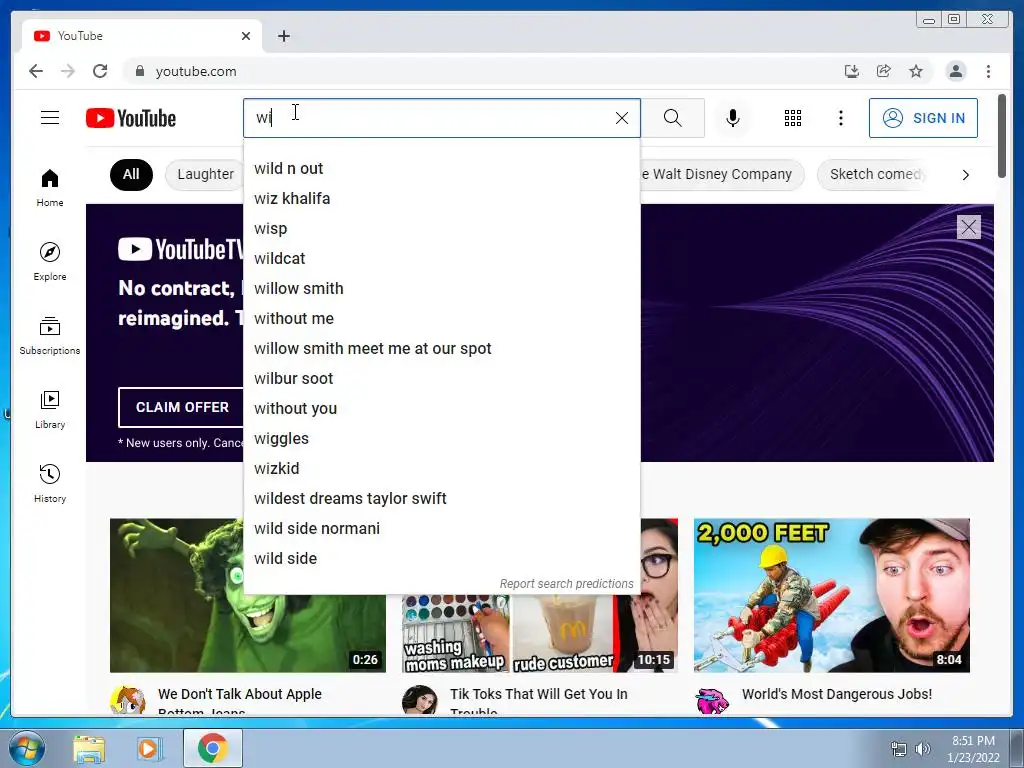Bookmark this page with star
The width and height of the screenshot is (1024, 768).
tap(916, 71)
